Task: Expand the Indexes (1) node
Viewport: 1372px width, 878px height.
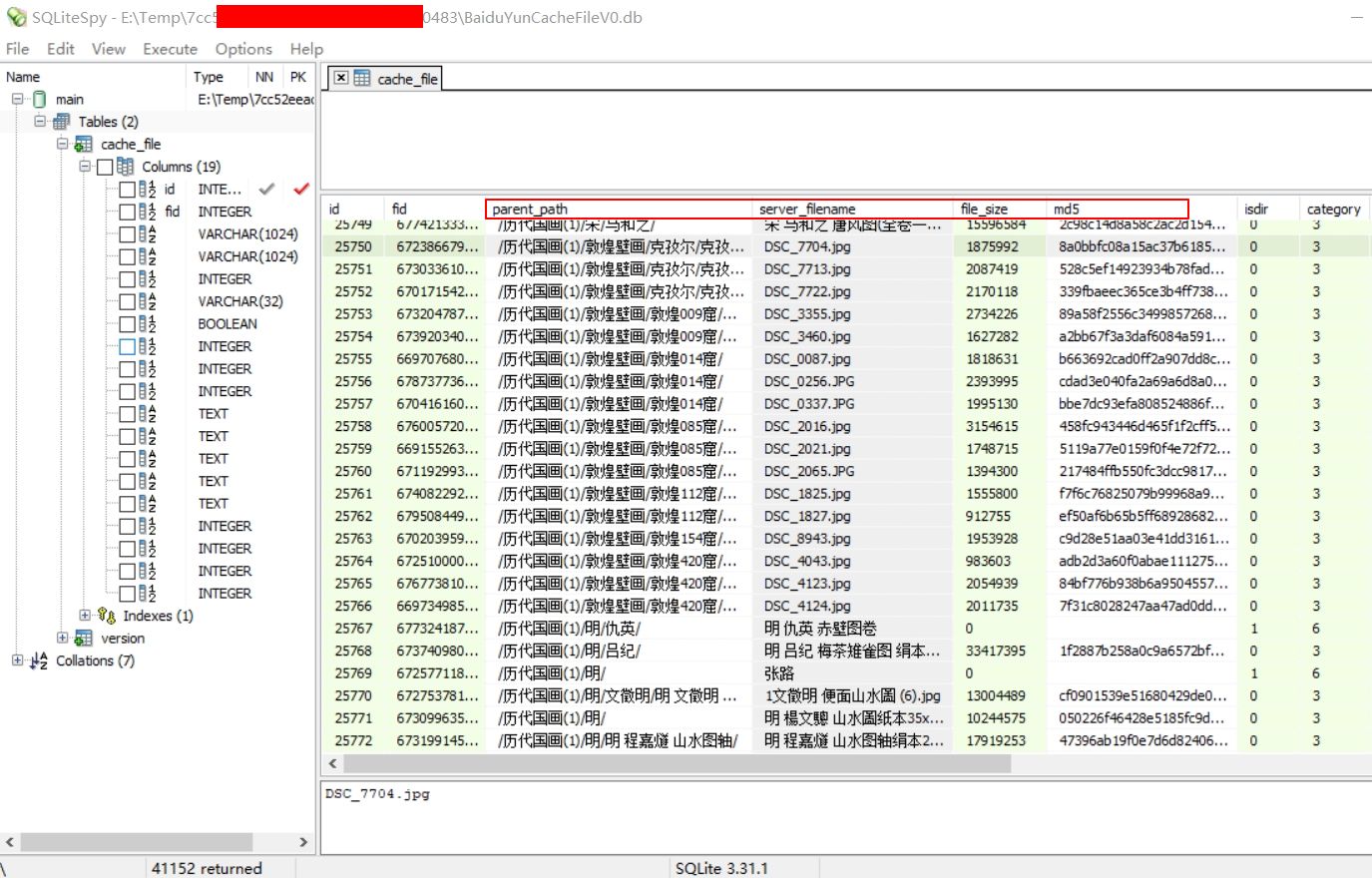Action: tap(85, 616)
